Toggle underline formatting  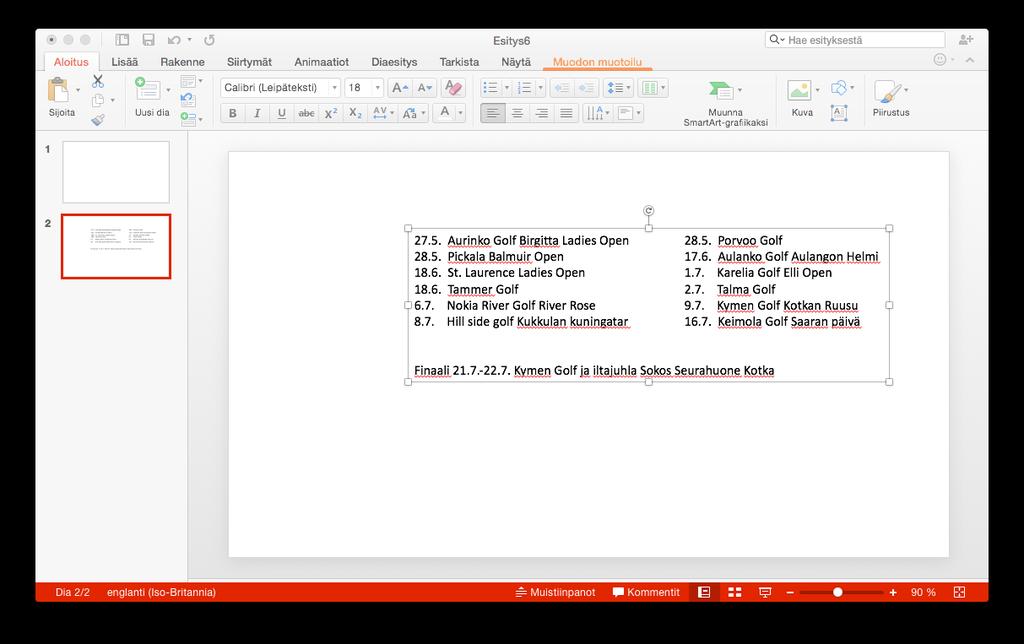click(281, 113)
